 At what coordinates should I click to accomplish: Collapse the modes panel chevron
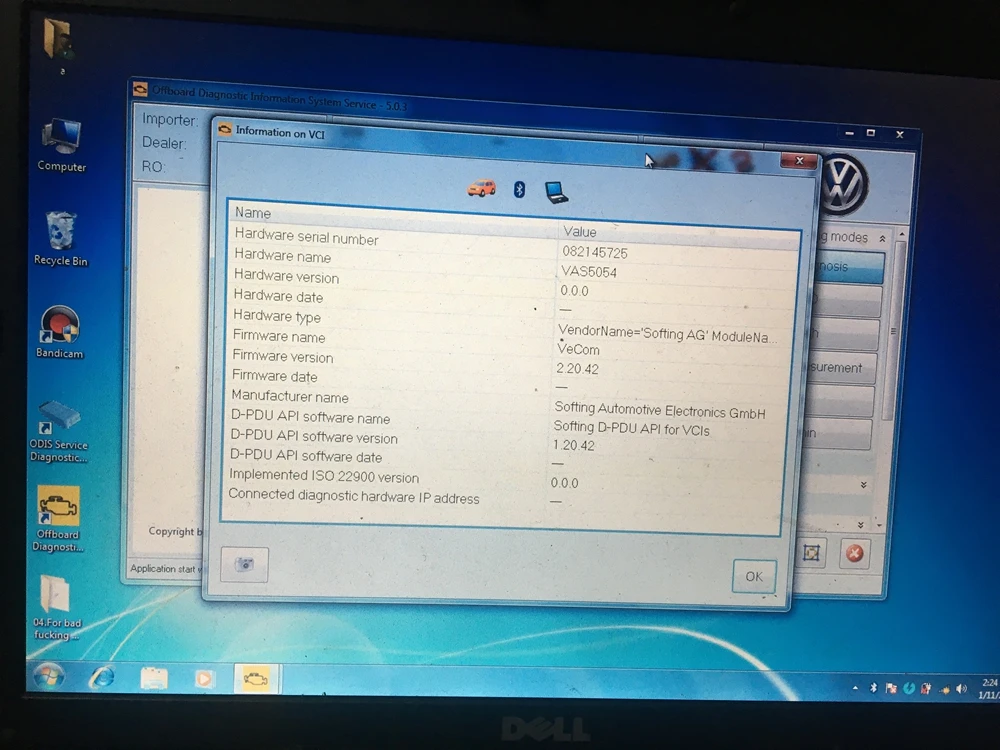(882, 239)
